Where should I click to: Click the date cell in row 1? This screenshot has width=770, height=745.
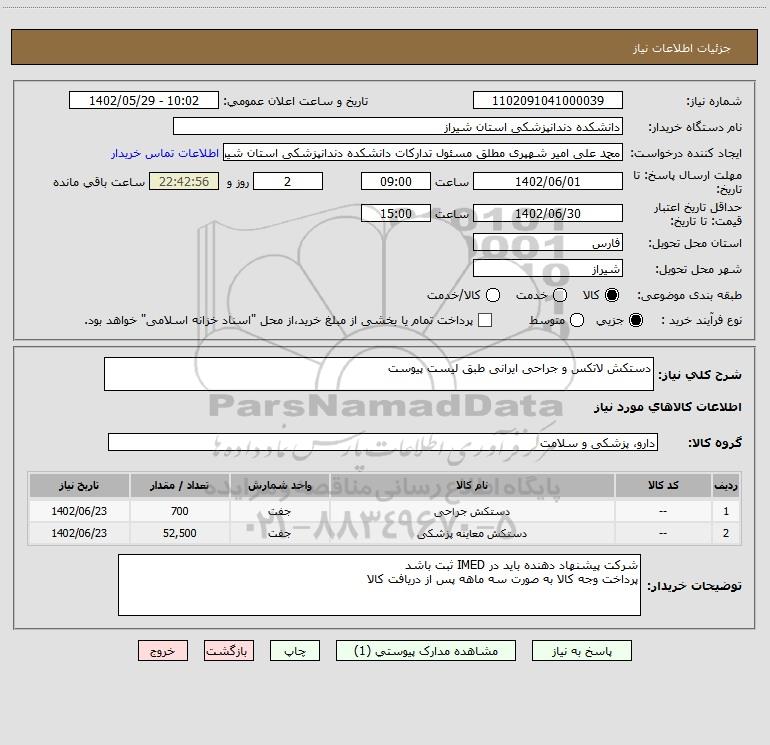coord(79,511)
